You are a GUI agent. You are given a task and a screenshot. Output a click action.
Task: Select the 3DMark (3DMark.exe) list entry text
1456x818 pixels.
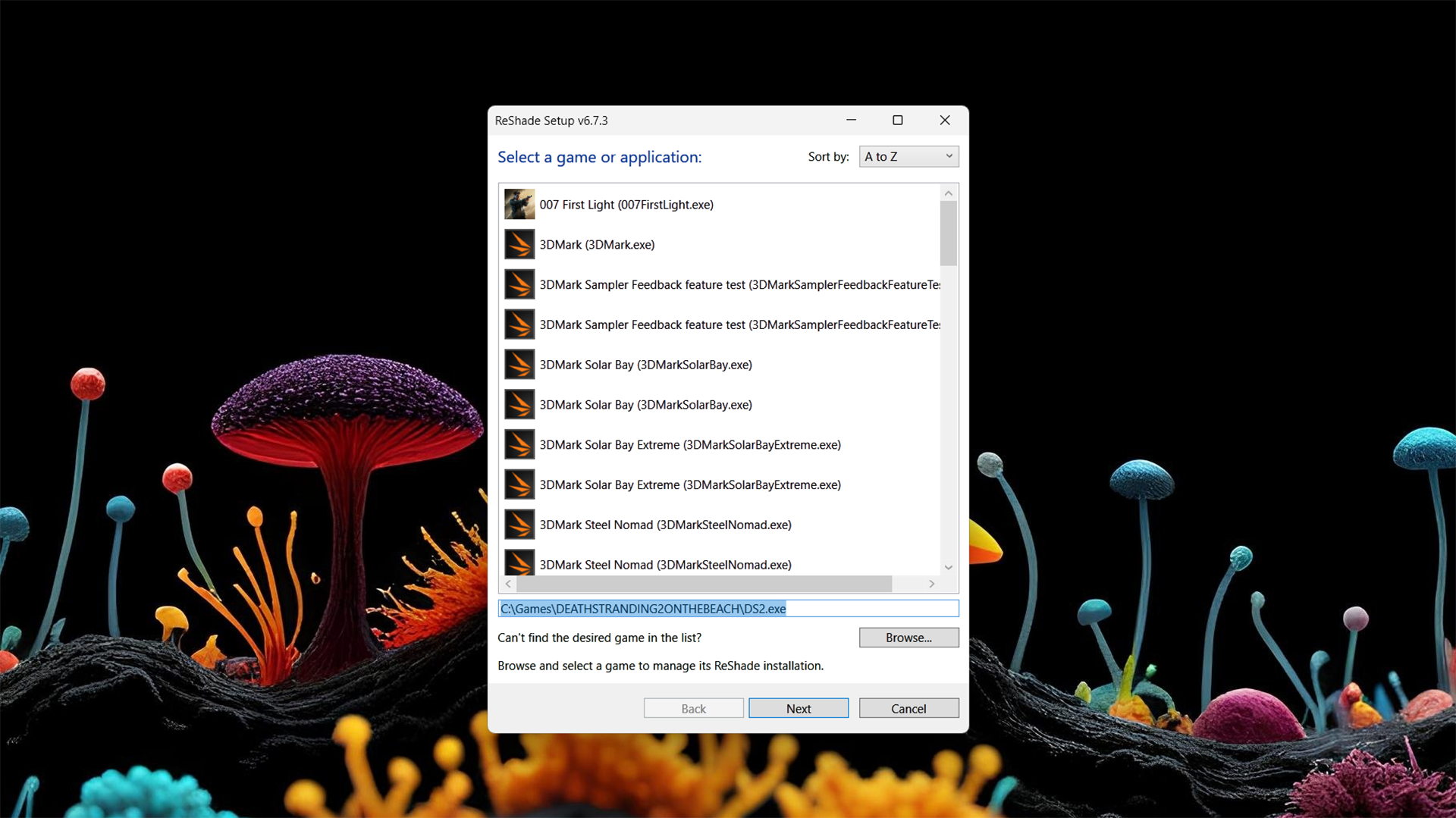(597, 245)
